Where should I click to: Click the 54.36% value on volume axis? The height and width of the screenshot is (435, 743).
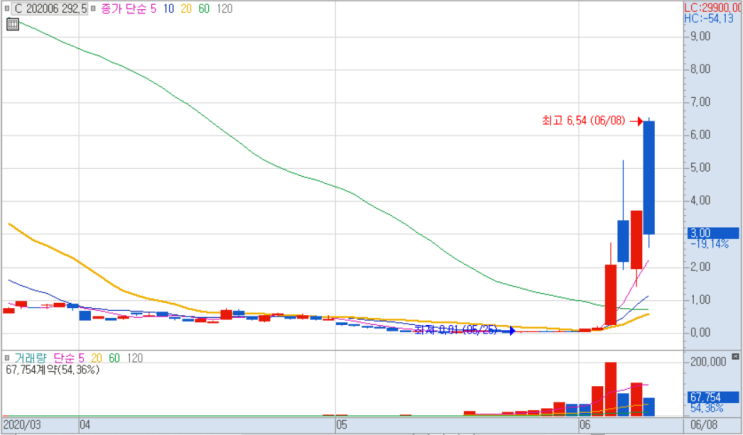pos(707,408)
